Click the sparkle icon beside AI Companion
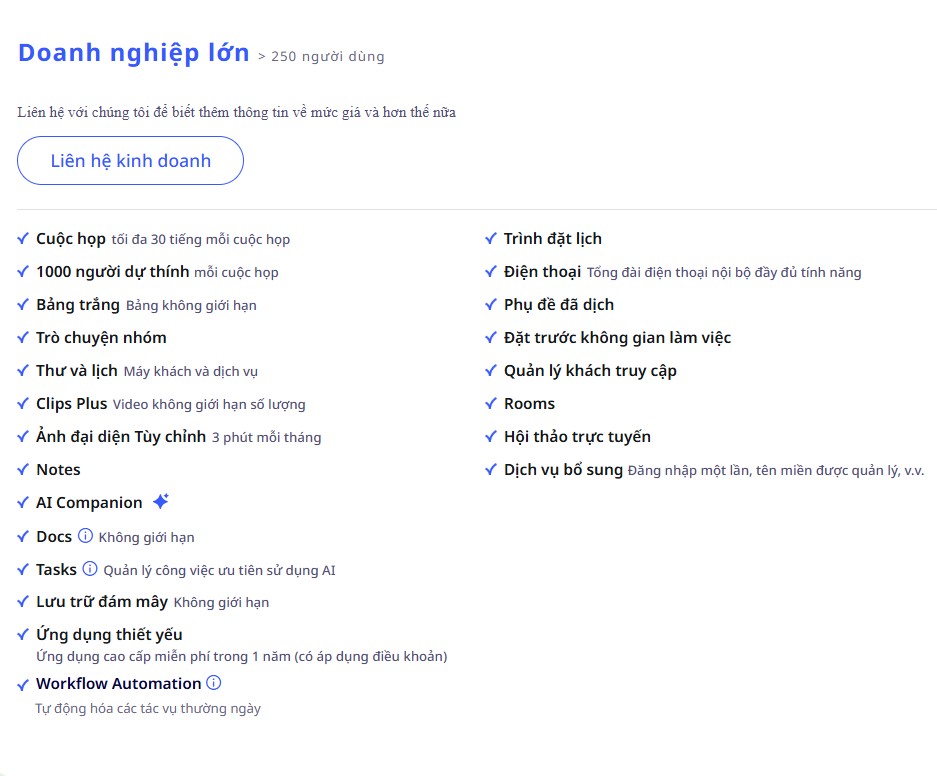Screen dimensions: 937x776 click(x=161, y=501)
